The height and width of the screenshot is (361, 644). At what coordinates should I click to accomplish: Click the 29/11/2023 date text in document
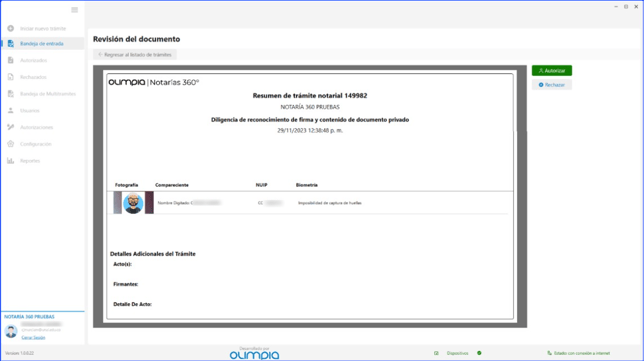[x=310, y=130]
